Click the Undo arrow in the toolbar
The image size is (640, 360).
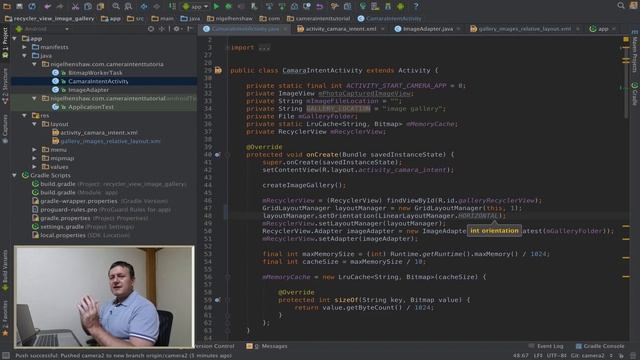[48, 6]
